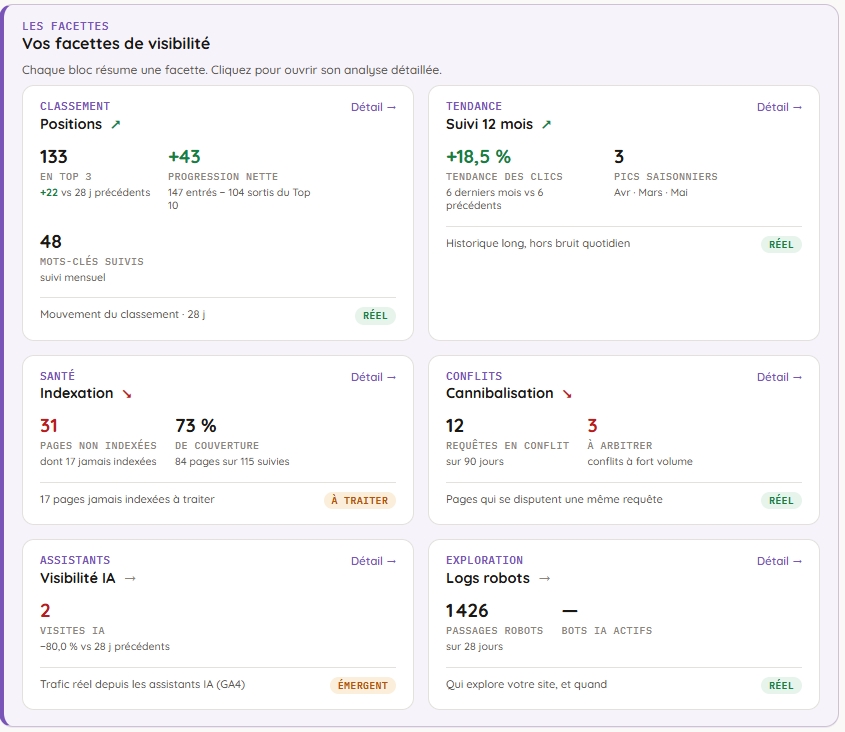The image size is (845, 732).
Task: Click '17 pages jamais indexées à traiter' footer
Action: pos(127,500)
